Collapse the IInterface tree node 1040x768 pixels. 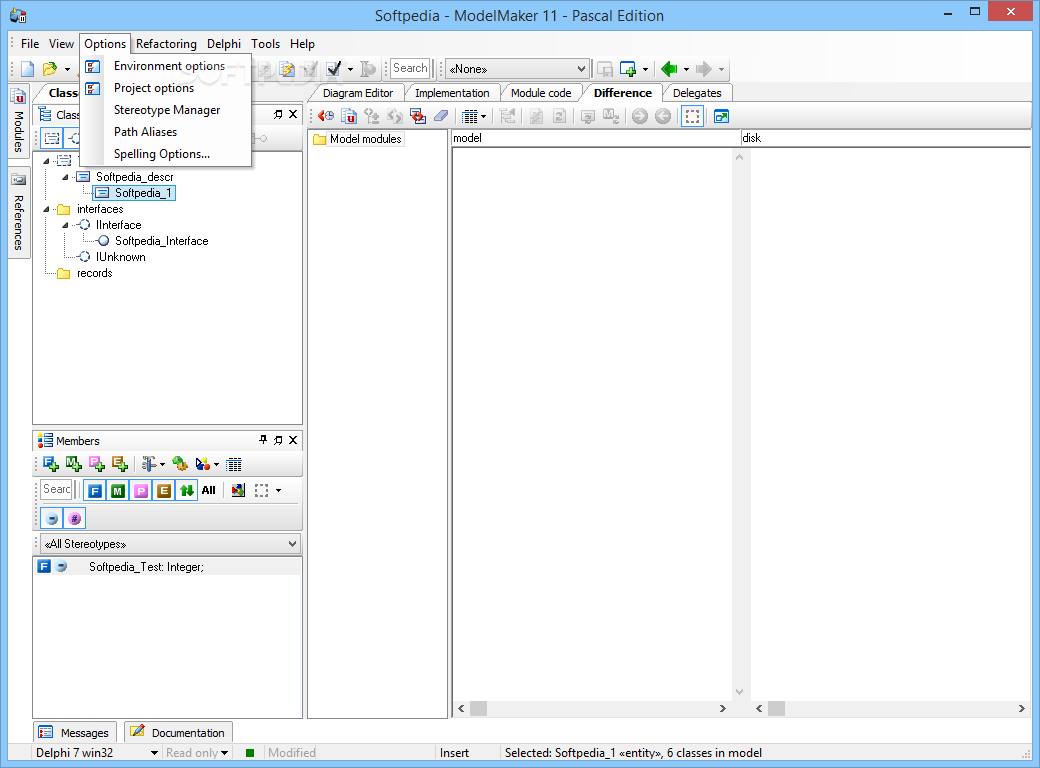pos(65,225)
